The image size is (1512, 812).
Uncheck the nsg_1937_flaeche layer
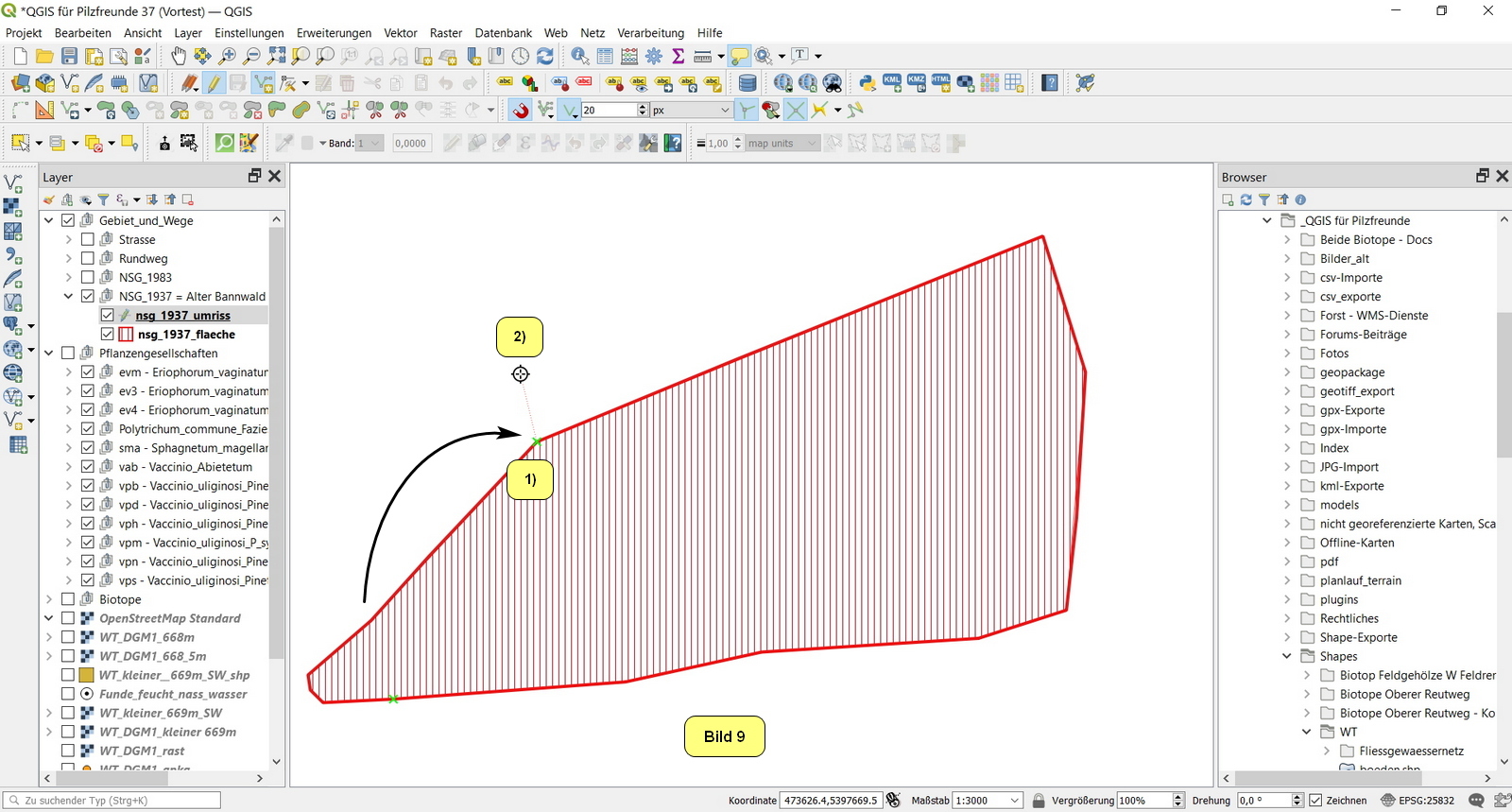[x=108, y=334]
